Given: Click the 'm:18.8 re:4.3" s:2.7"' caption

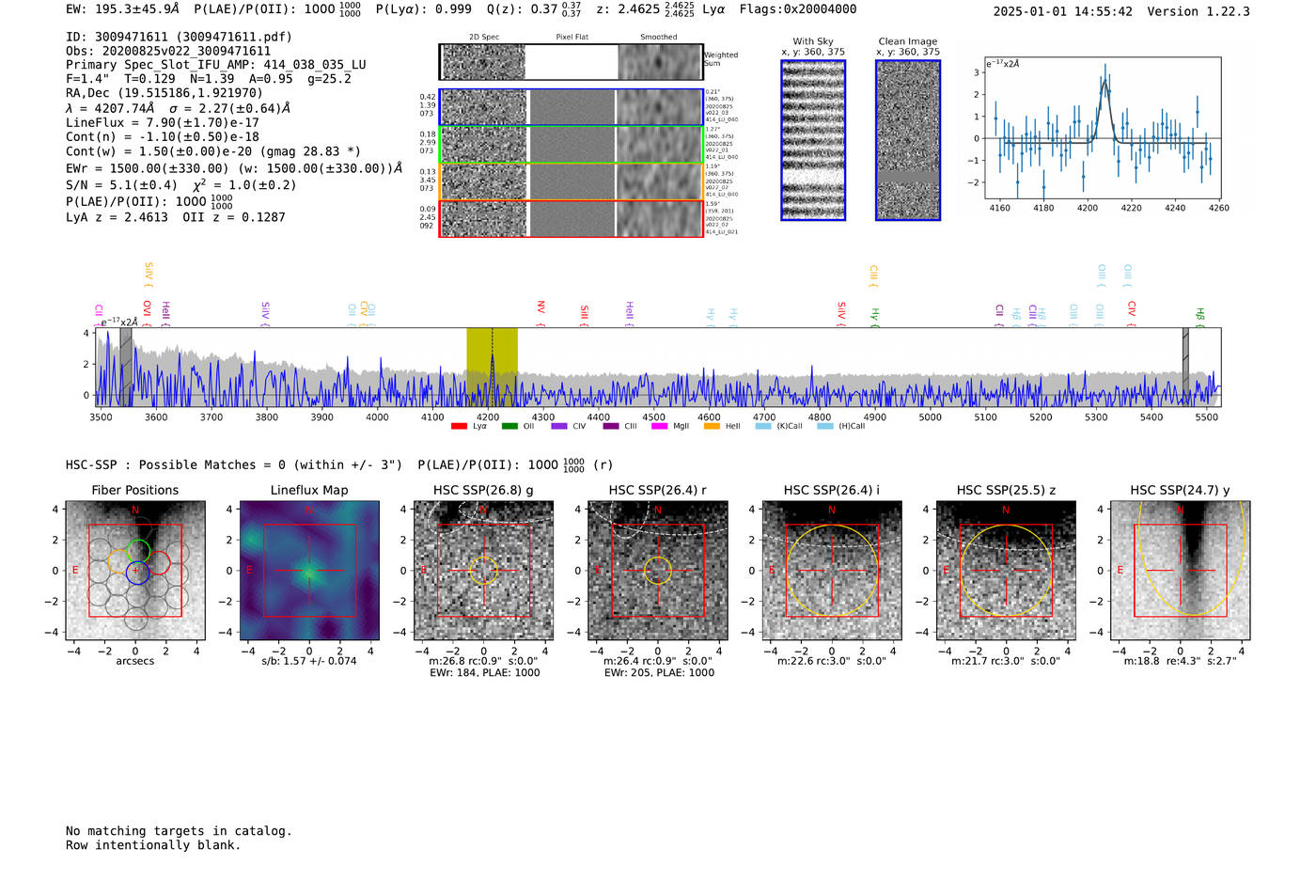Looking at the screenshot, I should tap(1181, 661).
